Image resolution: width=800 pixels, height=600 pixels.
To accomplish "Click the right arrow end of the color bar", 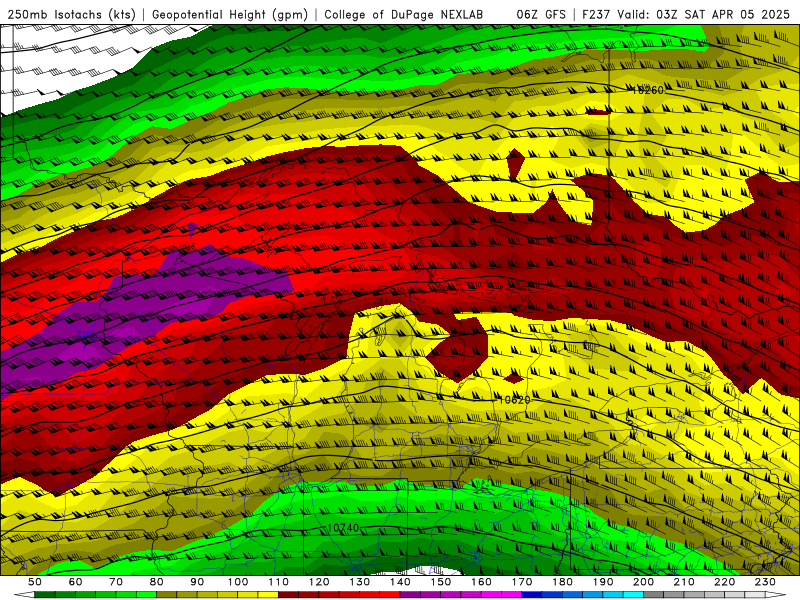I will [776, 595].
